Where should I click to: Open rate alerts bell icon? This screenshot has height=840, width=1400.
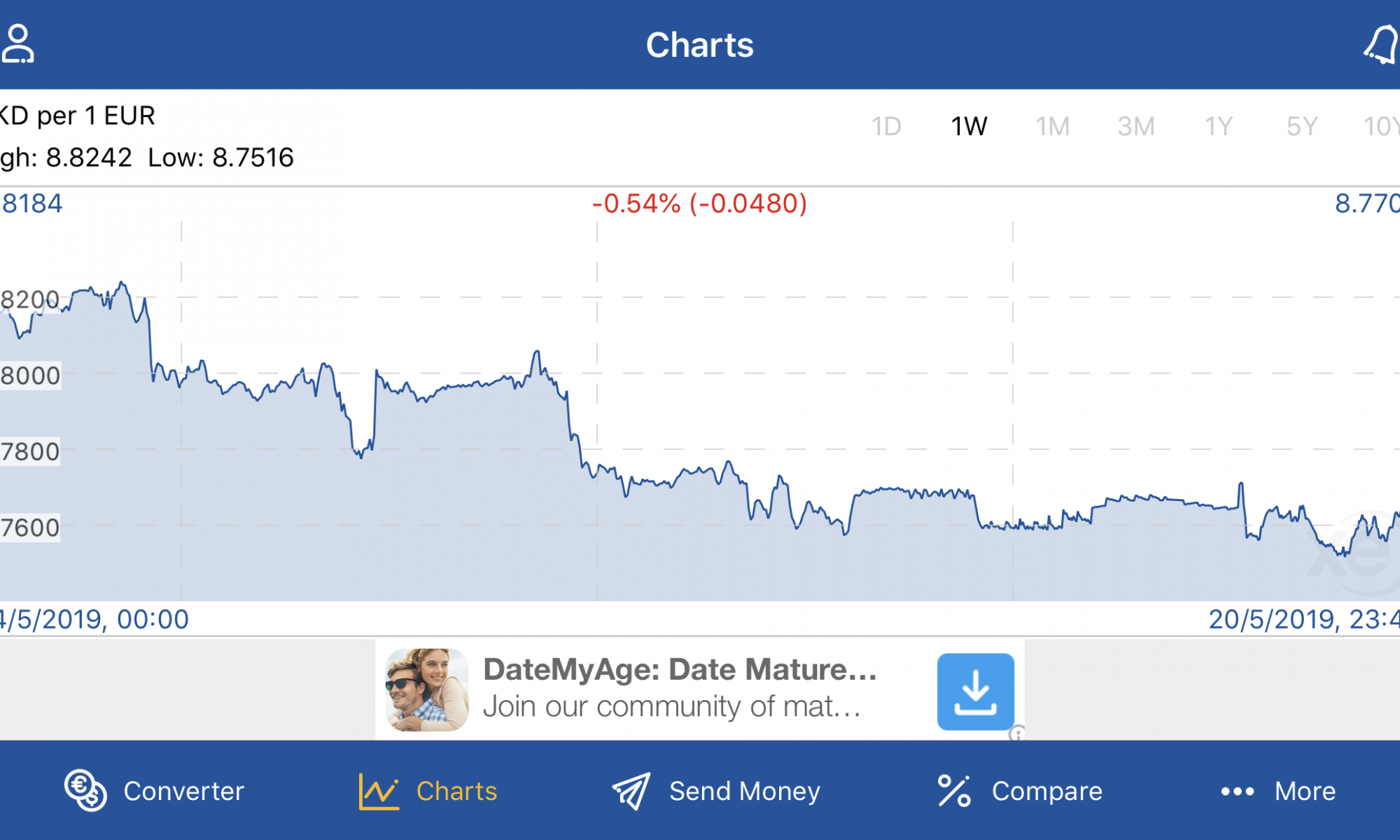(x=1382, y=45)
